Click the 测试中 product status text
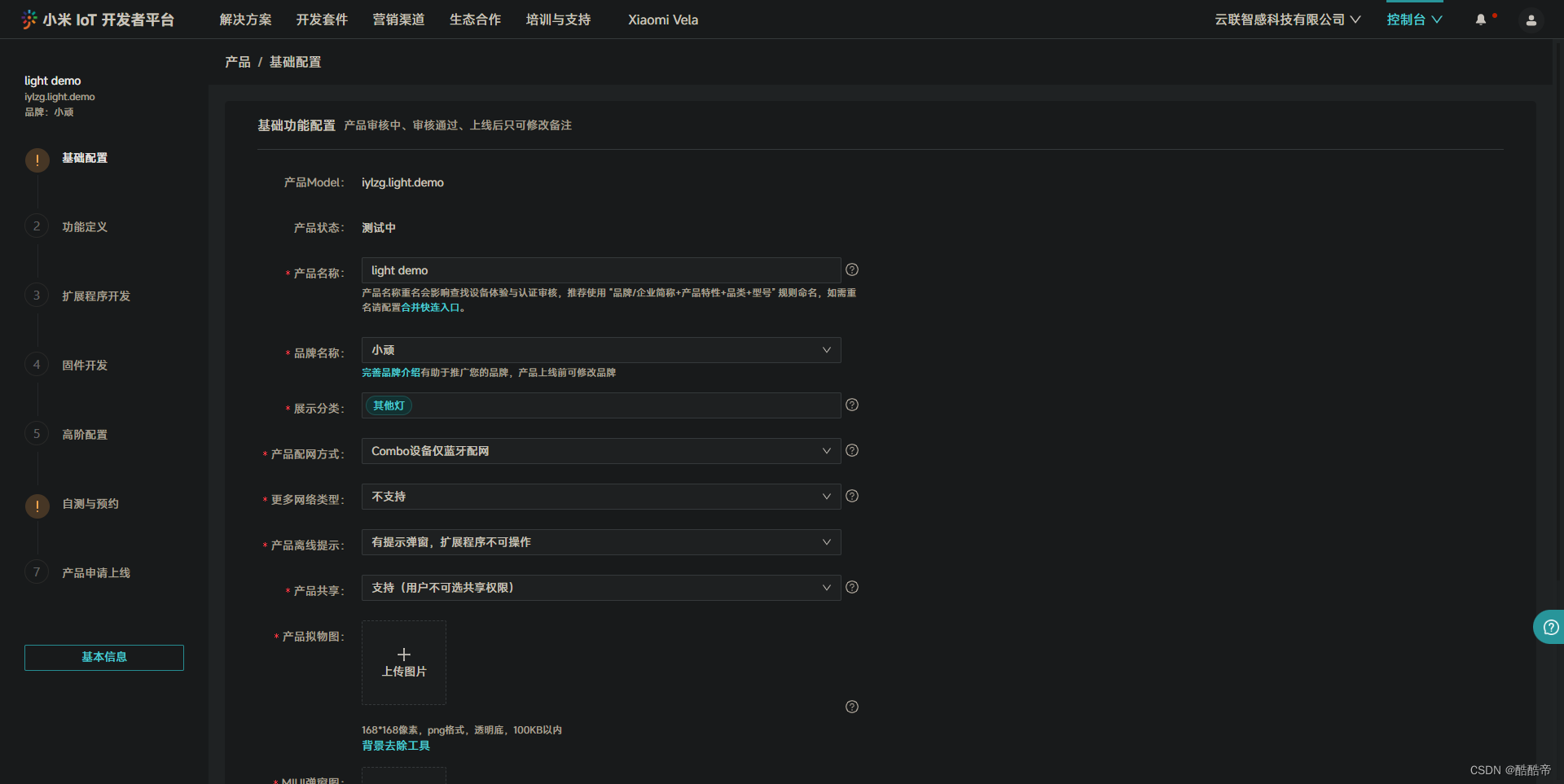Screen dimensions: 1564x784 [x=379, y=228]
